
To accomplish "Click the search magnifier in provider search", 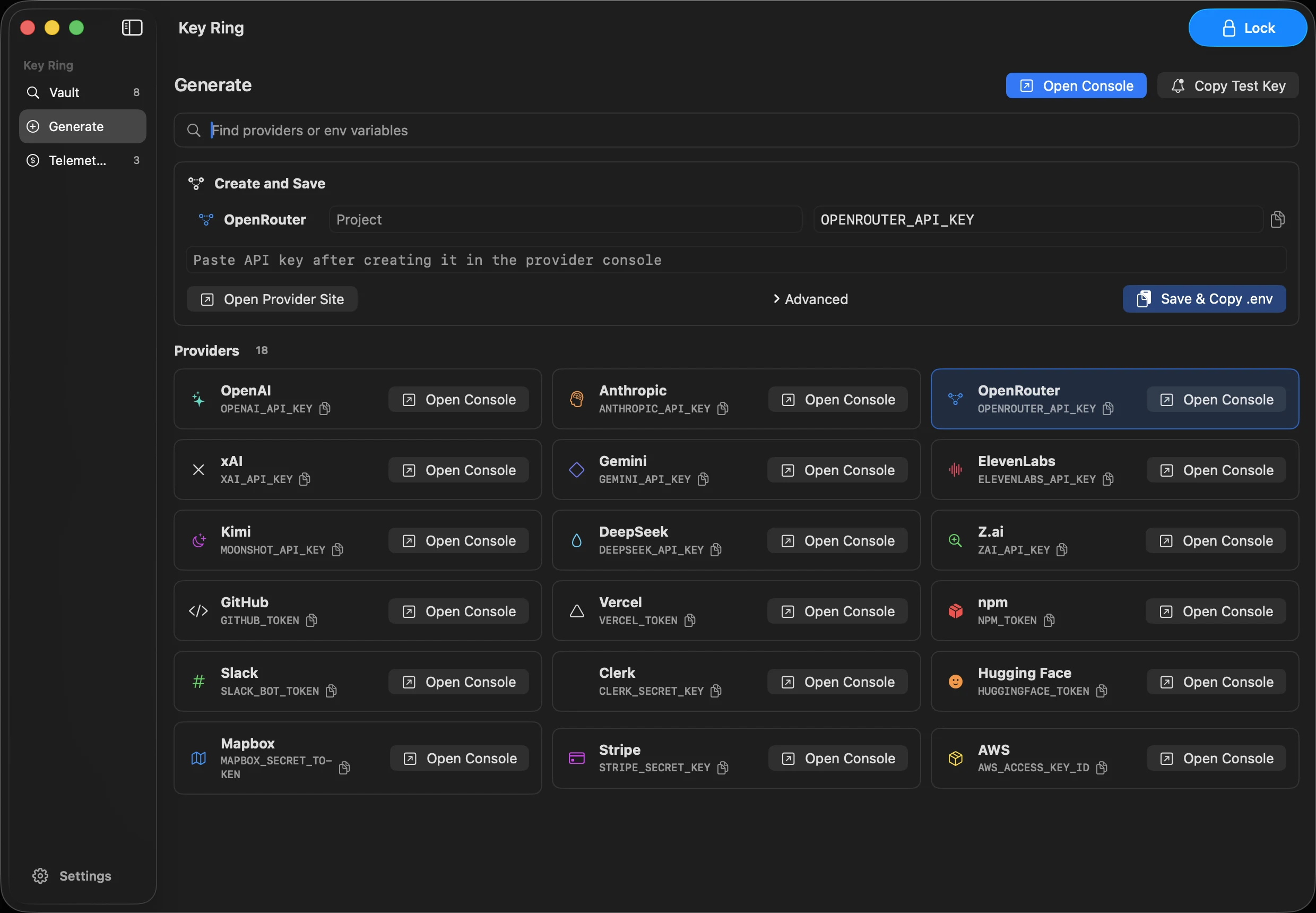I will click(x=194, y=131).
